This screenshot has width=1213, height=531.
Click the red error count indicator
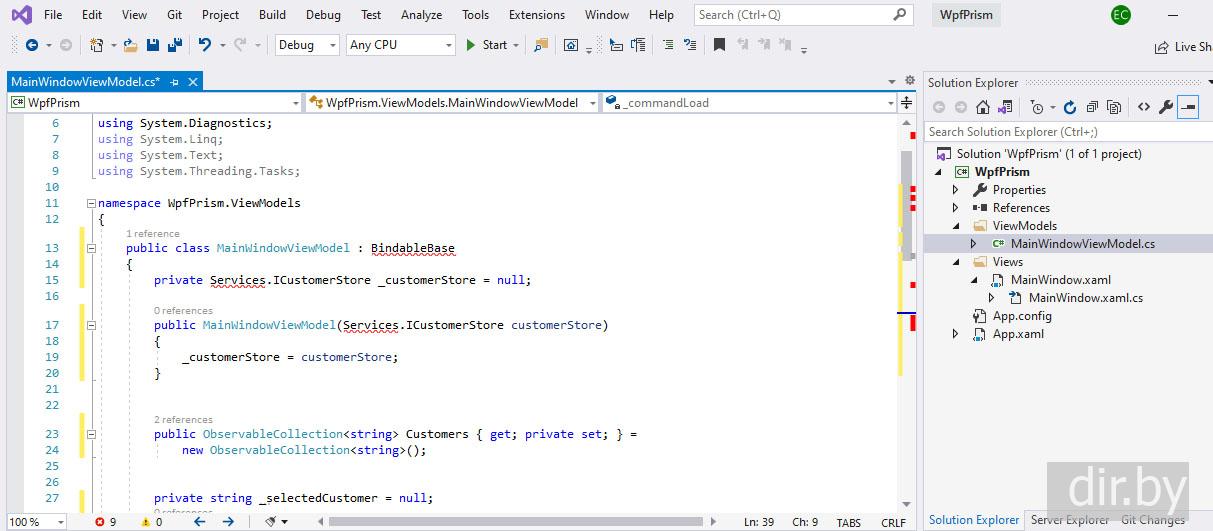[105, 522]
